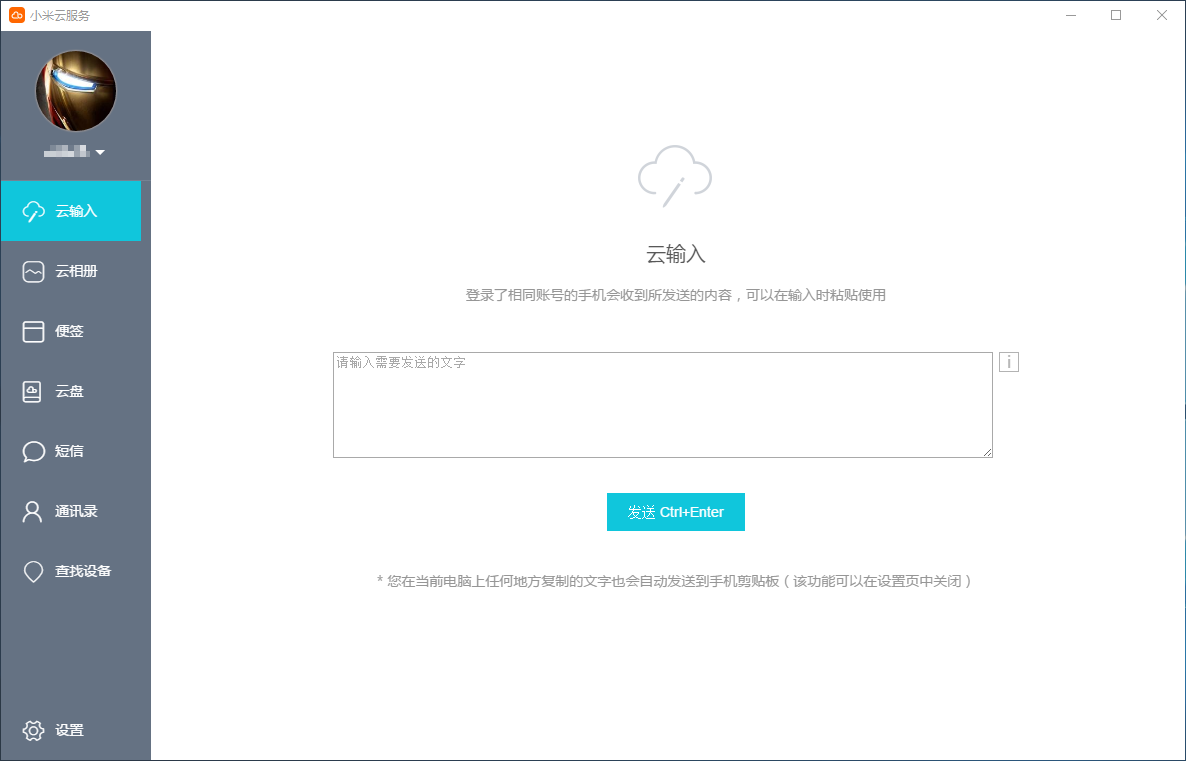Open the 查找设备 label in sidebar
This screenshot has width=1186, height=761.
pyautogui.click(x=83, y=571)
